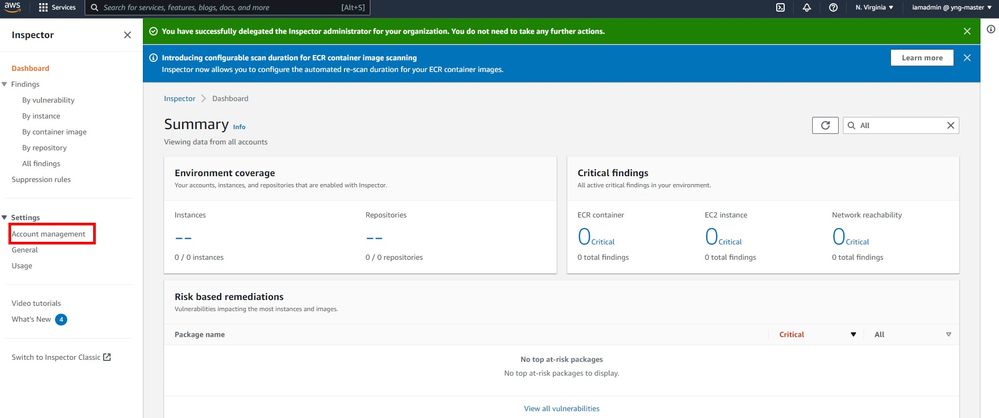
Task: Collapse the Settings section
Action: (x=4, y=218)
